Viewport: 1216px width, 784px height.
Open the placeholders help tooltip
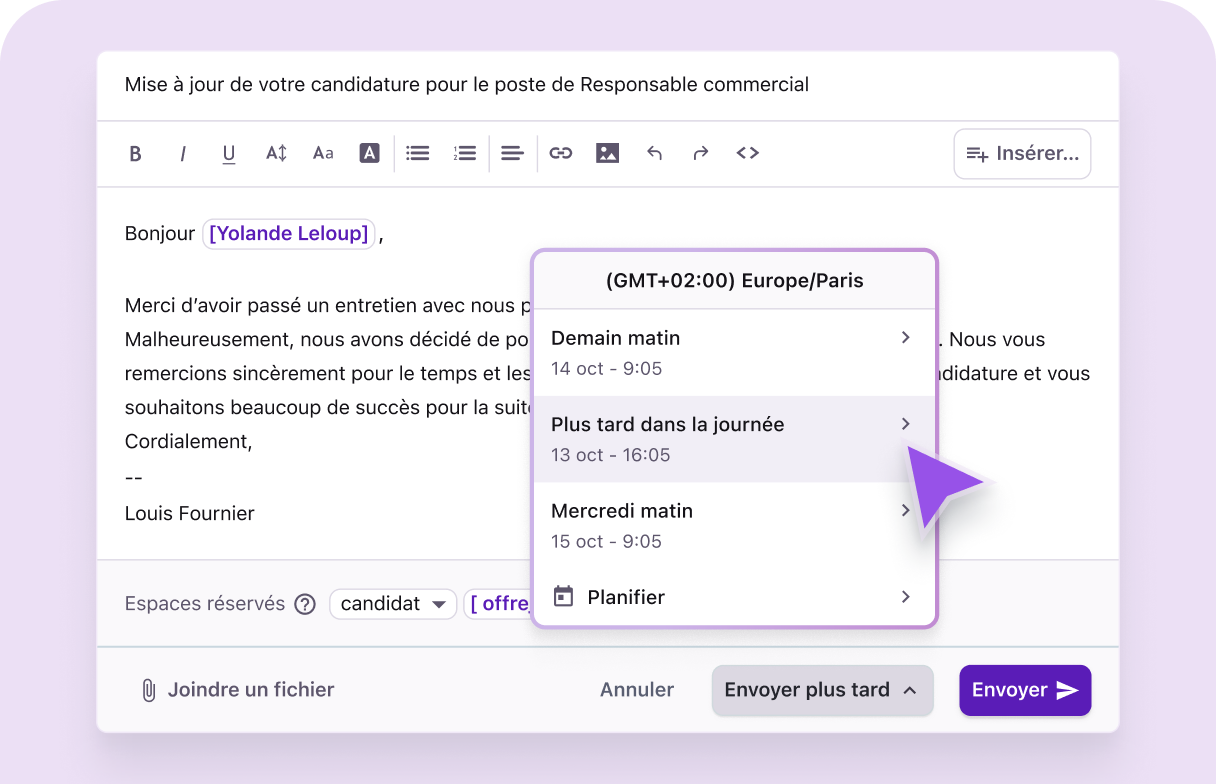(305, 603)
